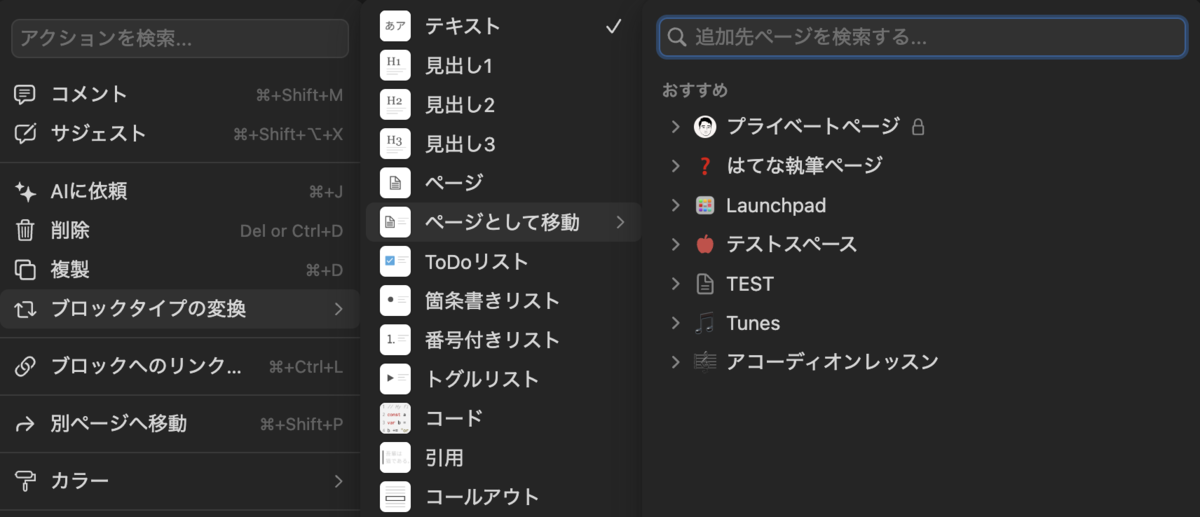Click the カラー paint roller icon
This screenshot has height=517, width=1200.
coord(25,481)
